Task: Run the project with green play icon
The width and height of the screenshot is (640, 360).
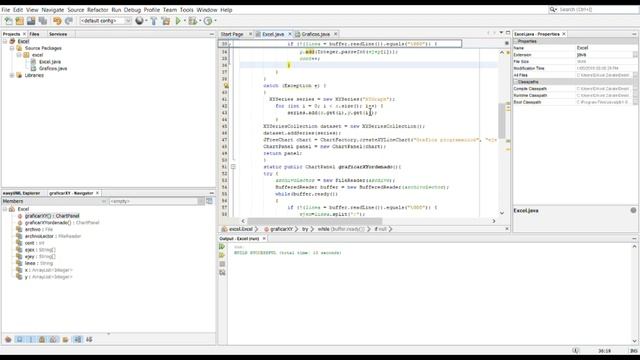Action: [178, 21]
